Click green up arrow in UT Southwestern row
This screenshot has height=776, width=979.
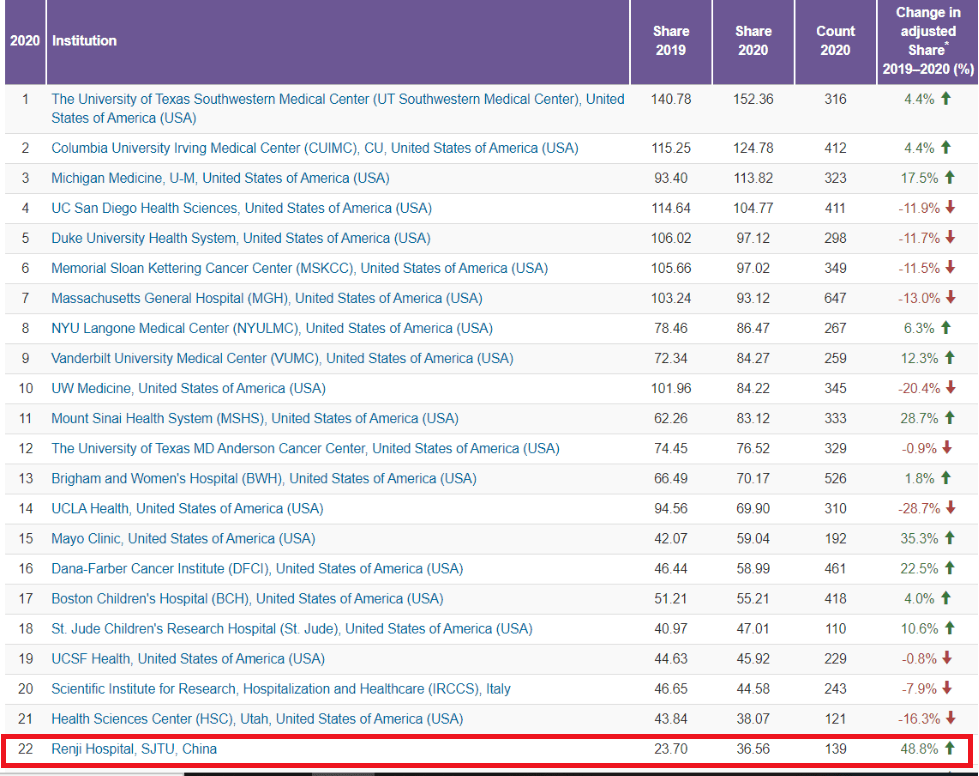point(946,99)
